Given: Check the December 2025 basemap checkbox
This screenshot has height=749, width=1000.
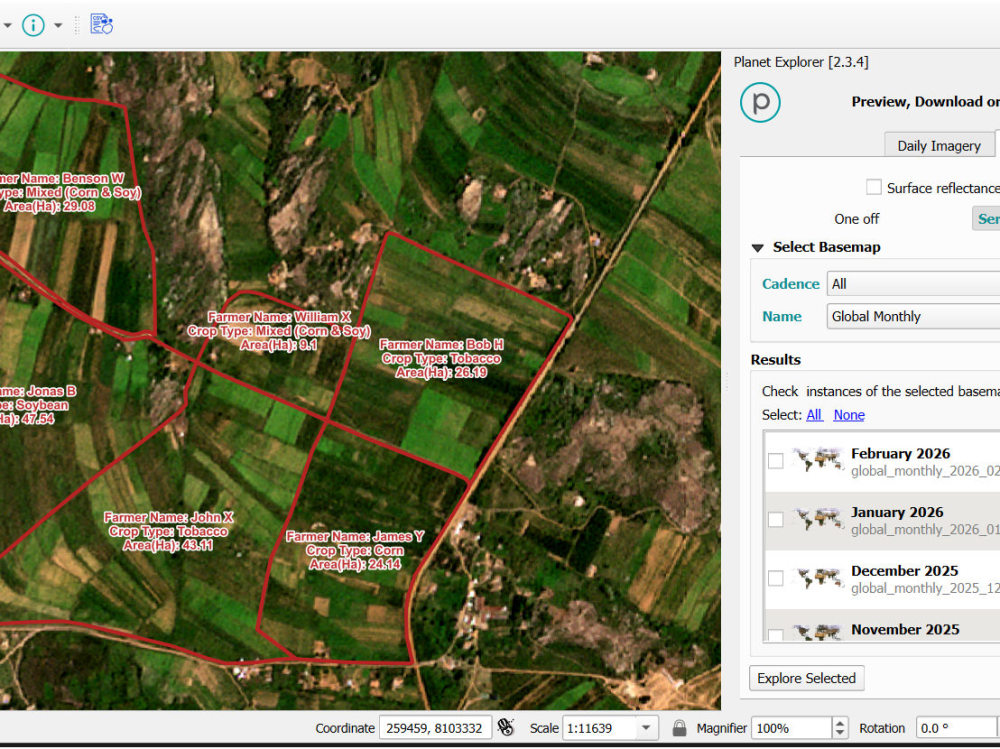Looking at the screenshot, I should (776, 578).
